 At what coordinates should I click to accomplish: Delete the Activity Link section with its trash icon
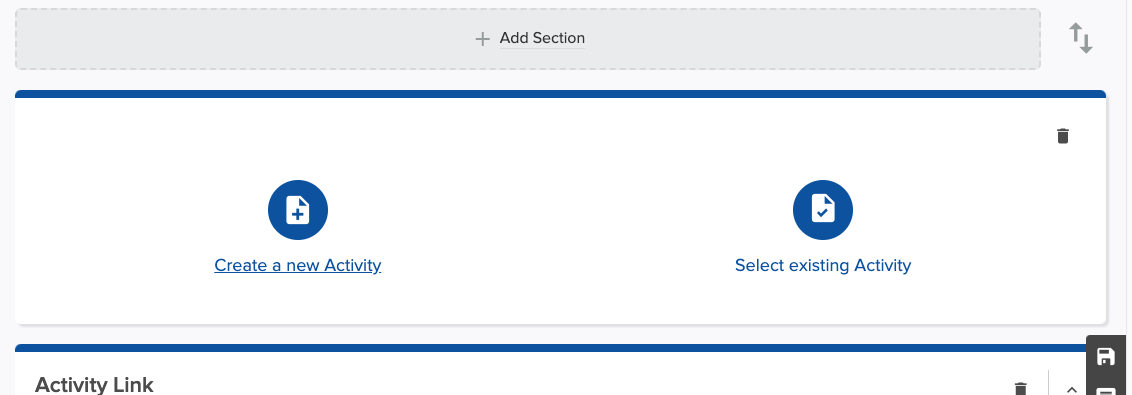tap(1020, 389)
